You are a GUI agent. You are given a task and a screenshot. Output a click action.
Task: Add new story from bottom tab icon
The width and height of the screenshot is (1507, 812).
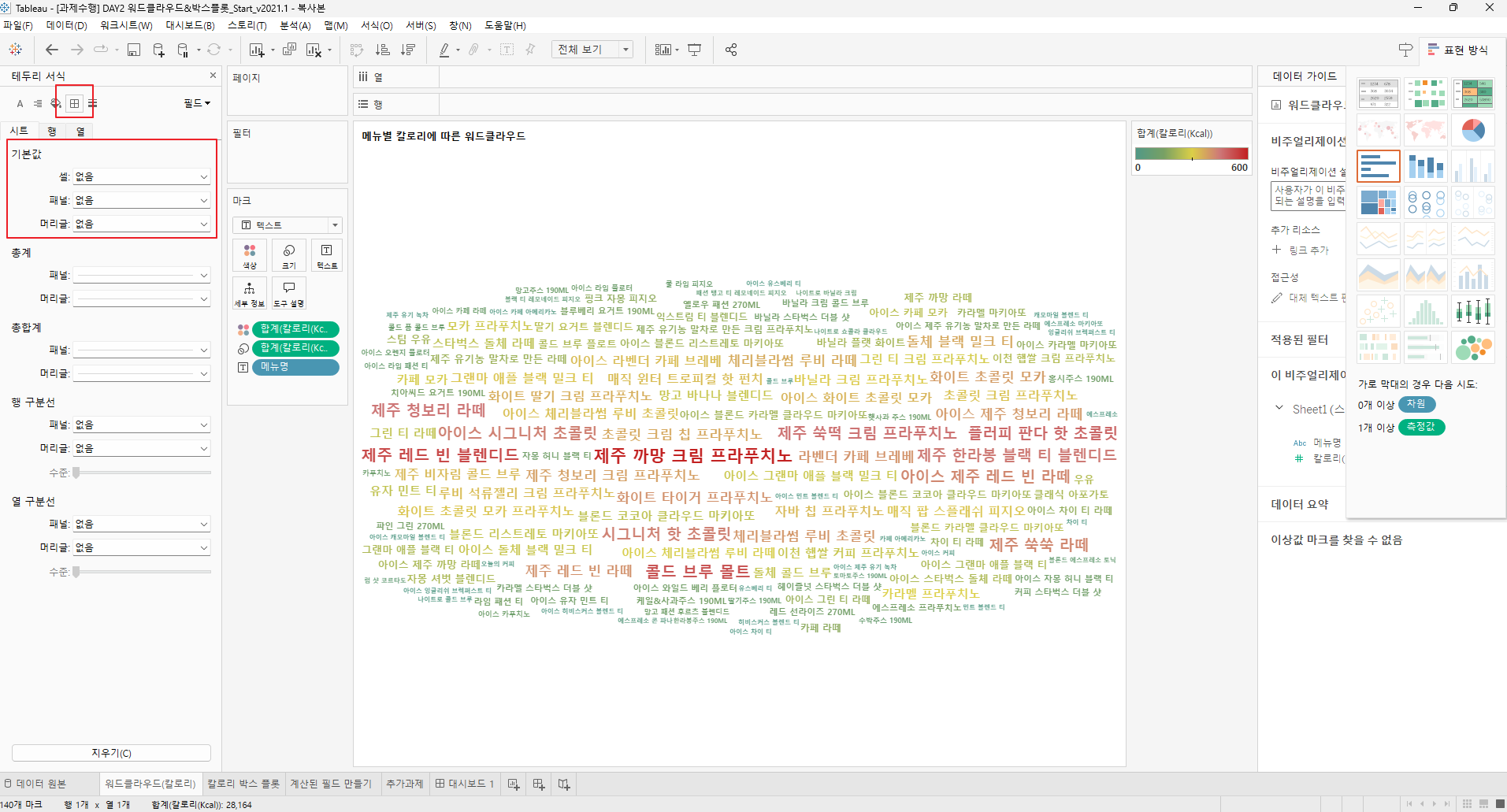pos(564,784)
